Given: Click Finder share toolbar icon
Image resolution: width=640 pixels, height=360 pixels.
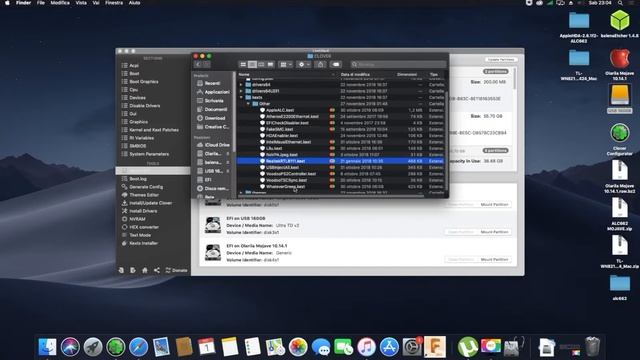Looking at the screenshot, I should coord(320,64).
